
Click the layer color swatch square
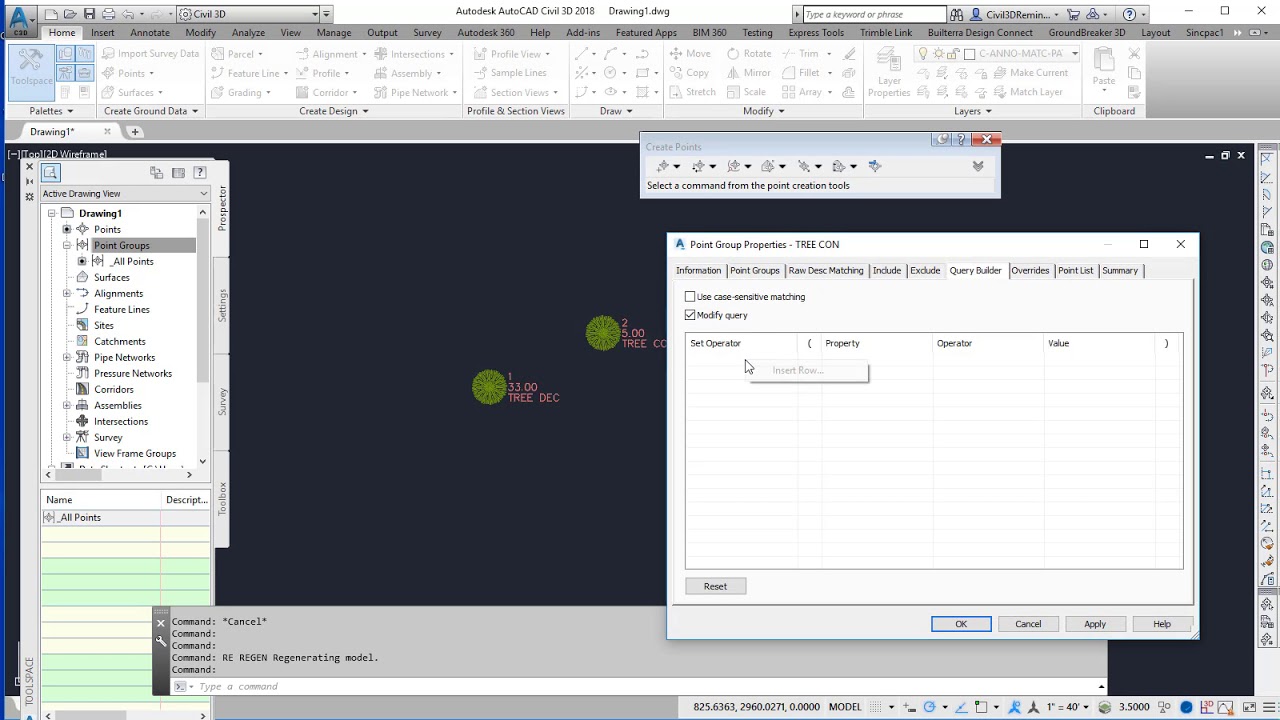(970, 53)
